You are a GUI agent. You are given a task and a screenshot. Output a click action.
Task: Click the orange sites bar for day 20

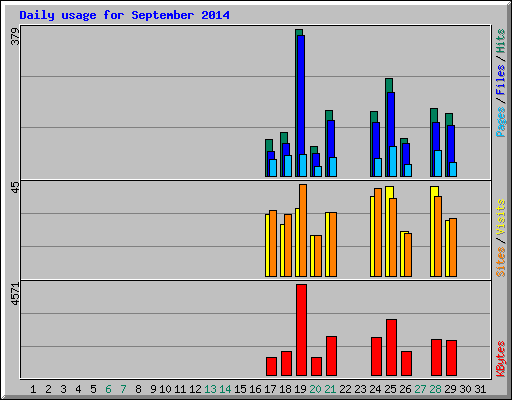(x=318, y=256)
